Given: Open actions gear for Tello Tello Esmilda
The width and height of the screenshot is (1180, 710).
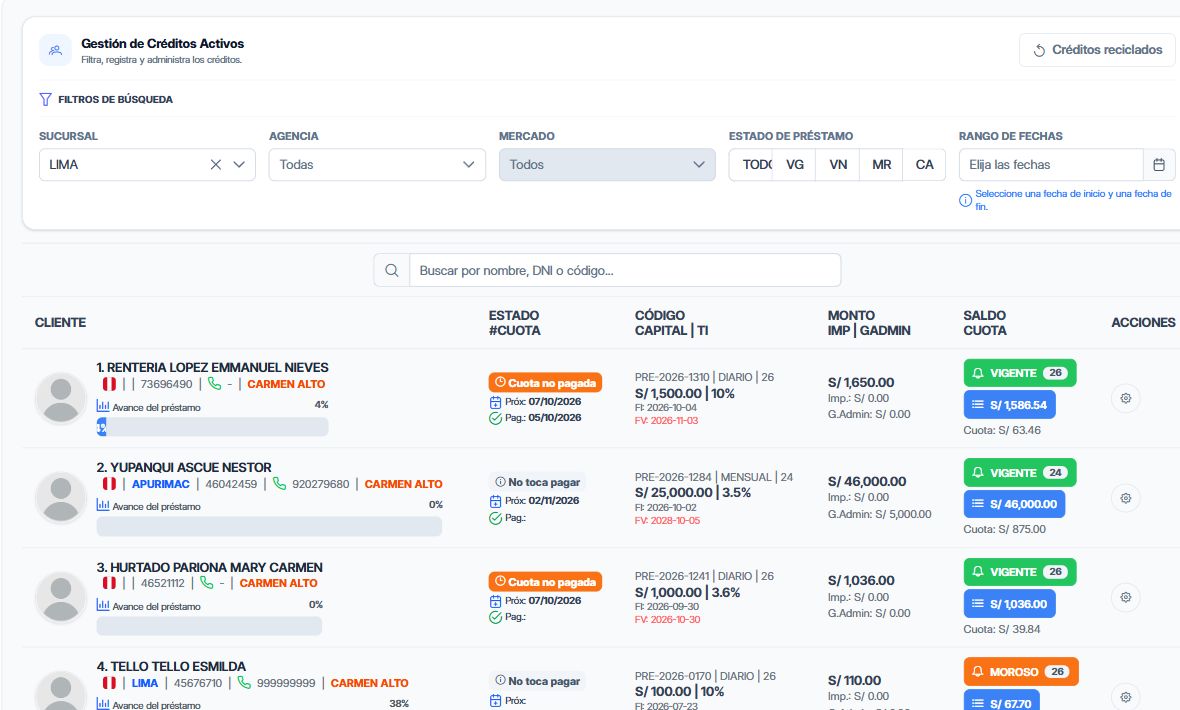Looking at the screenshot, I should click(1125, 696).
